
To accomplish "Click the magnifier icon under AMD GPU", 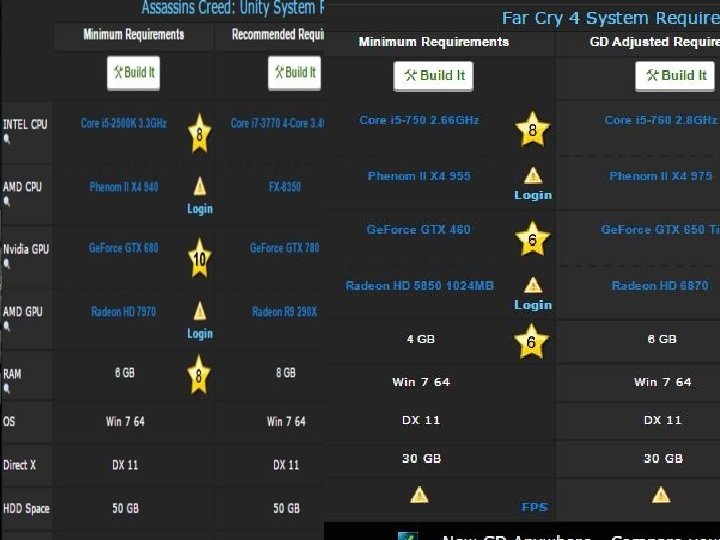I will click(6, 326).
